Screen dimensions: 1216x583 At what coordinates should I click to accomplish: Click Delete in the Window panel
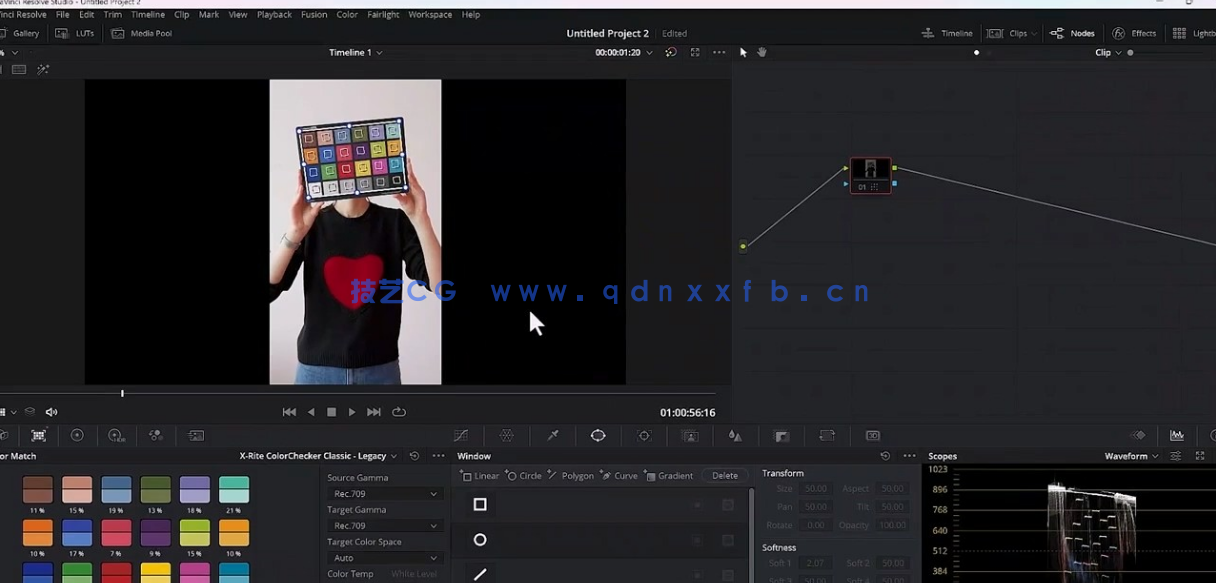point(724,475)
